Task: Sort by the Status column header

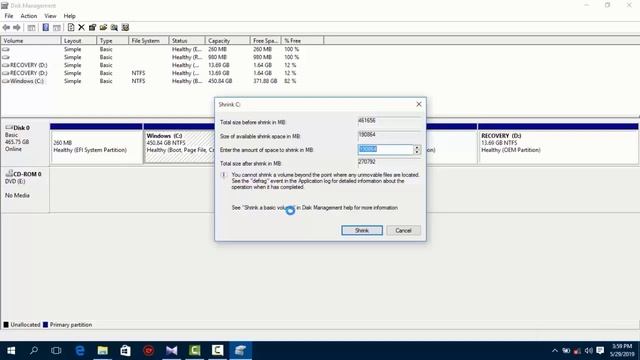Action: pyautogui.click(x=187, y=41)
